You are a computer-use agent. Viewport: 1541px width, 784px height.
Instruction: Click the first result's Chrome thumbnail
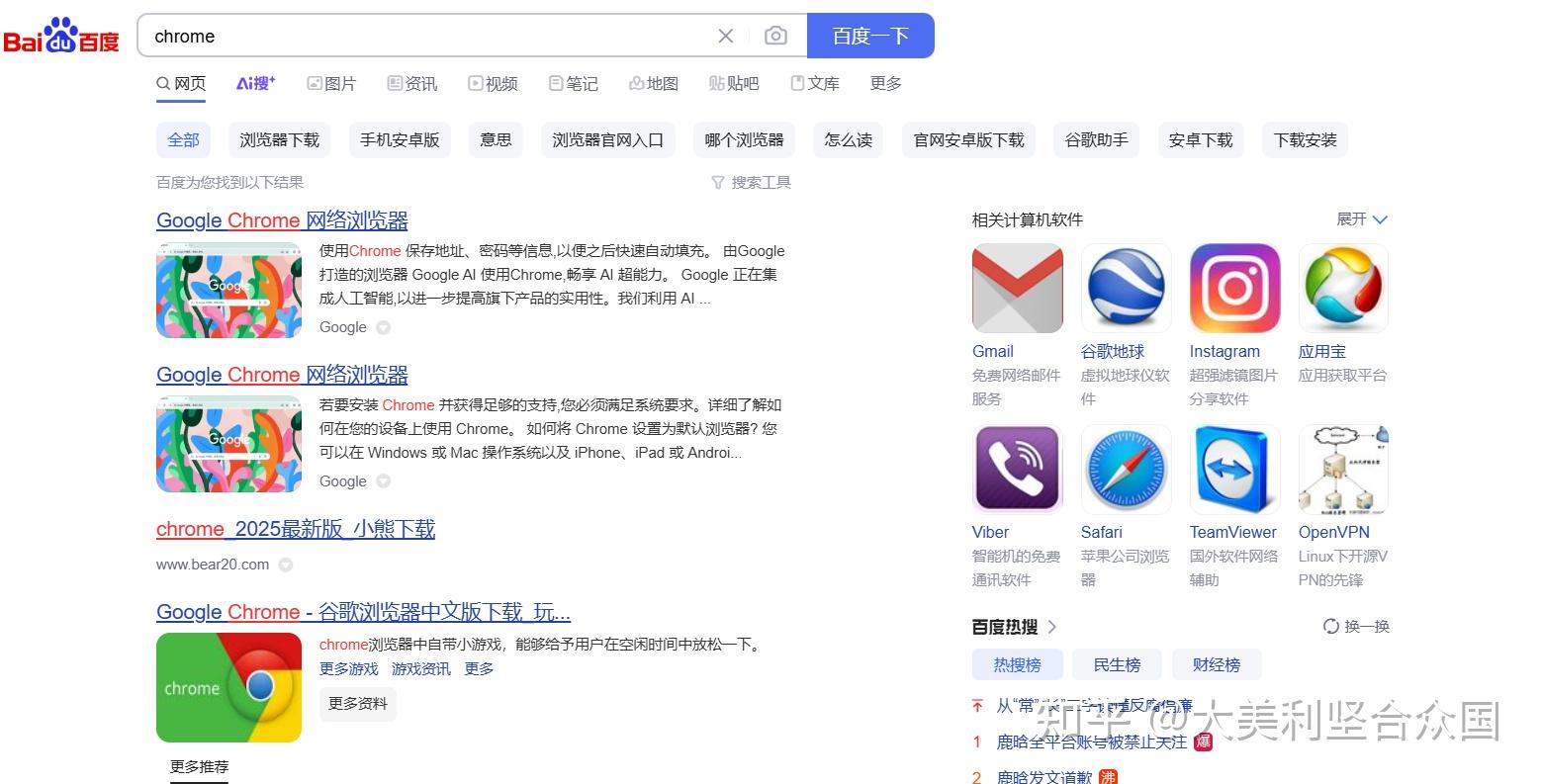pos(228,290)
